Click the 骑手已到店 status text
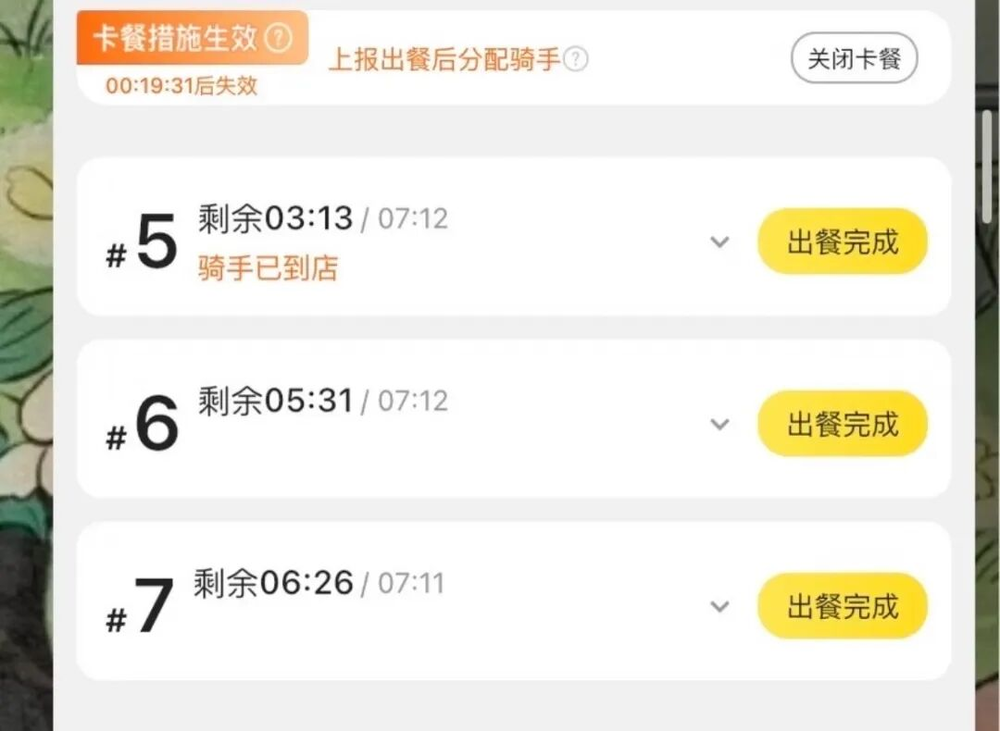1000x731 pixels. [268, 268]
